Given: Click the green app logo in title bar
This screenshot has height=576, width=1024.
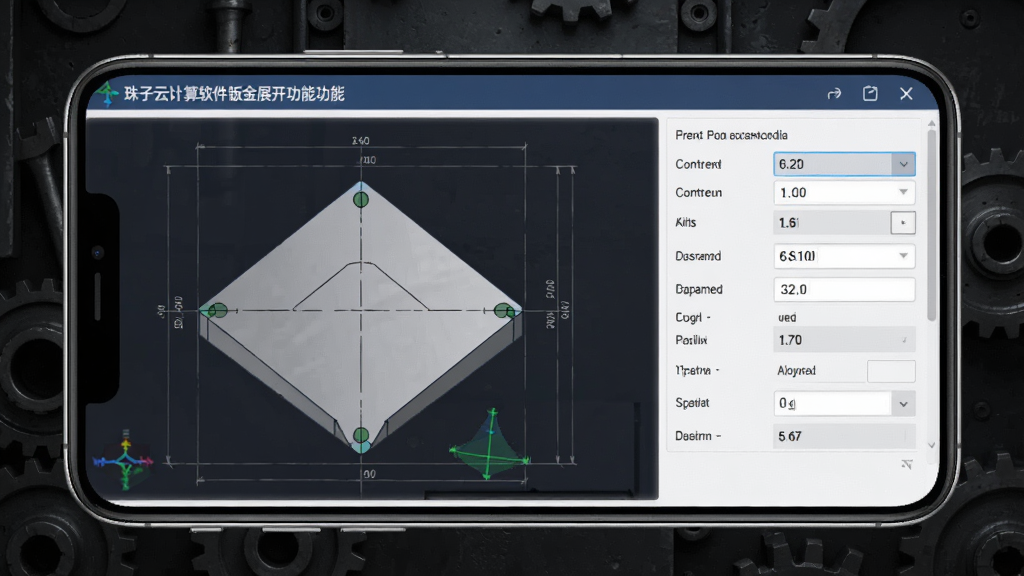Looking at the screenshot, I should pyautogui.click(x=106, y=93).
